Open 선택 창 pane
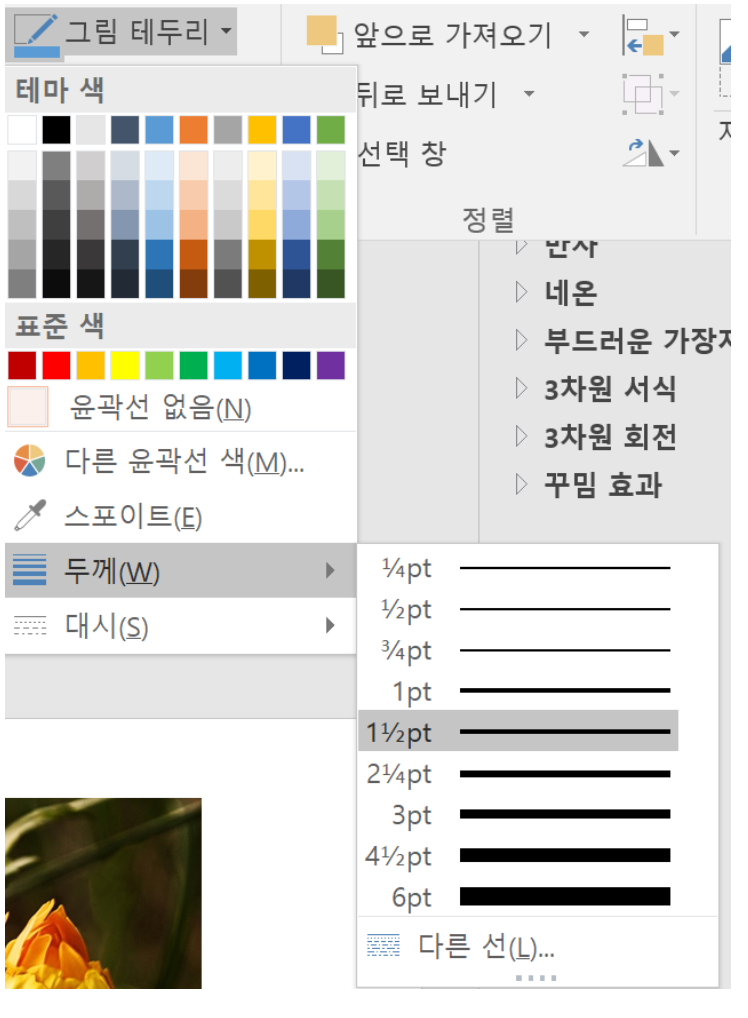Viewport: 748px width, 1018px height. (x=403, y=154)
